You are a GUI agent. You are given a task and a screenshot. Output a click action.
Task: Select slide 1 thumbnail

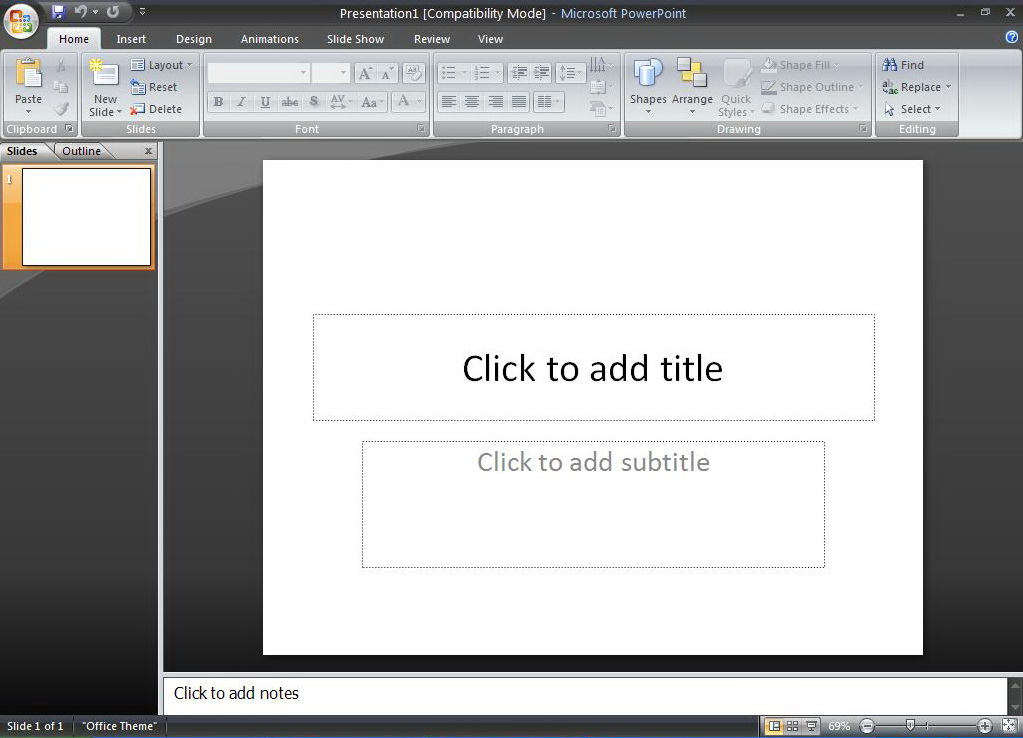pyautogui.click(x=86, y=217)
